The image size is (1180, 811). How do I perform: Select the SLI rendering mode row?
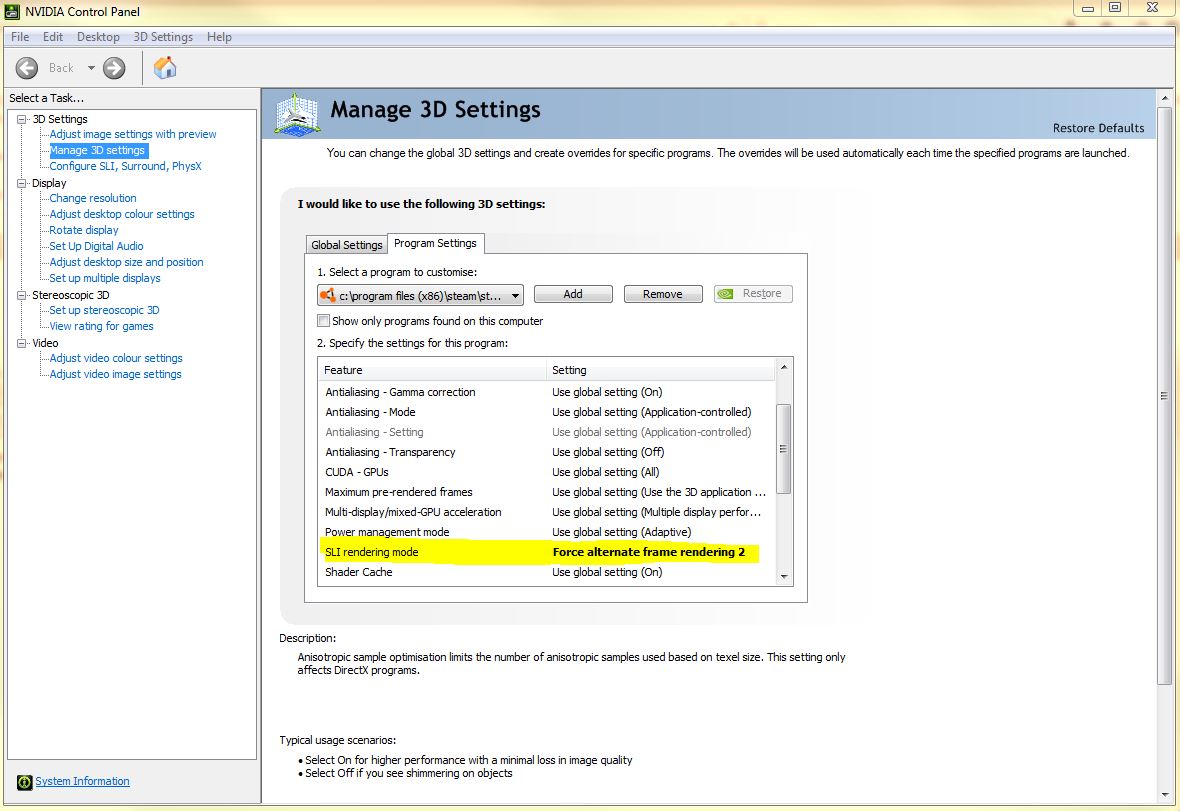point(546,552)
